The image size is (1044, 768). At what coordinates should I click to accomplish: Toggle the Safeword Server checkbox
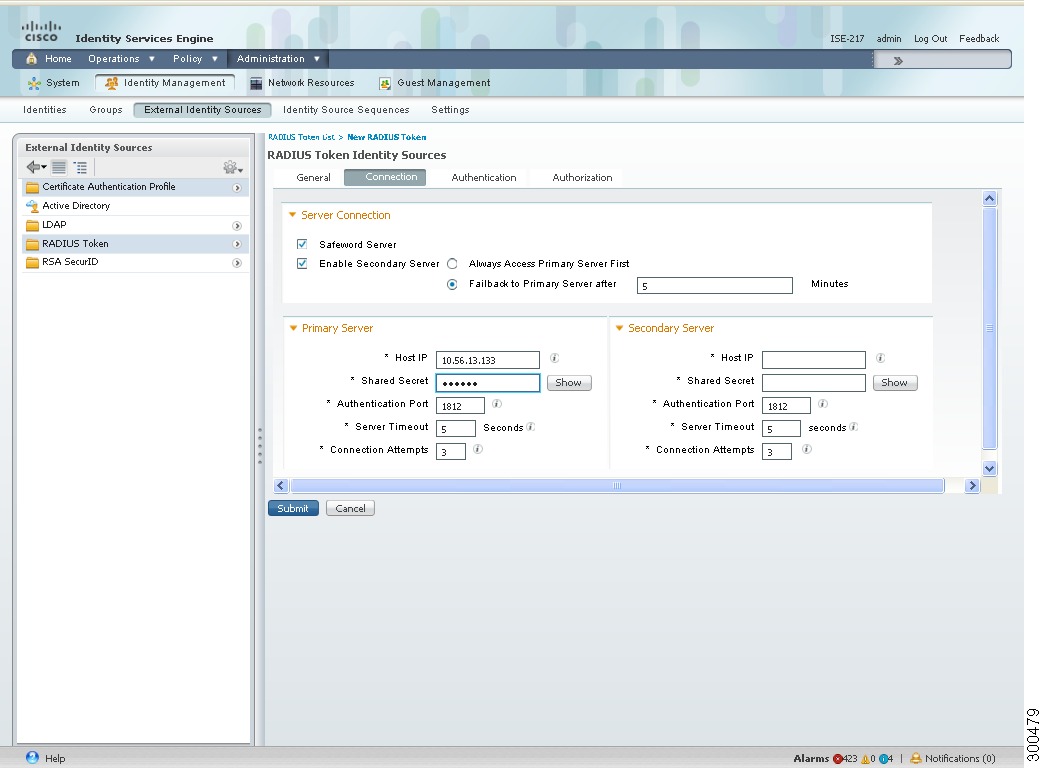tap(302, 244)
